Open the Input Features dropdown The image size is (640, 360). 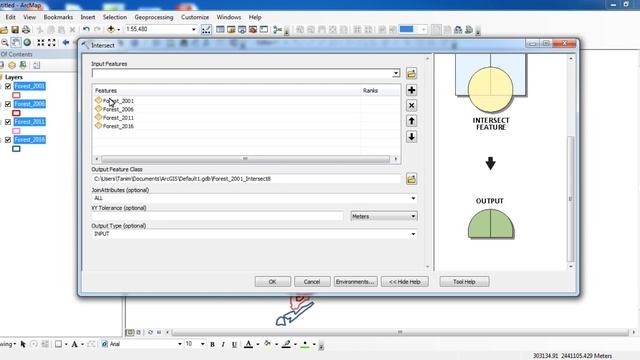pos(396,73)
